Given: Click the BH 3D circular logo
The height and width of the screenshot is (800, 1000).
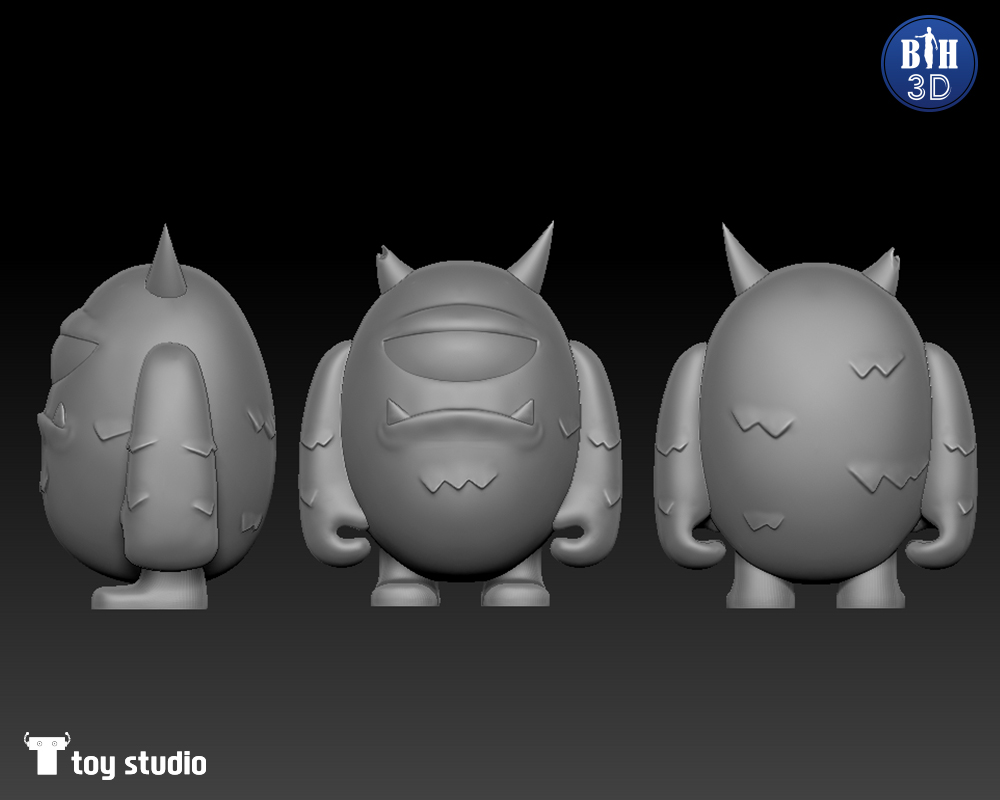Looking at the screenshot, I should pyautogui.click(x=928, y=62).
